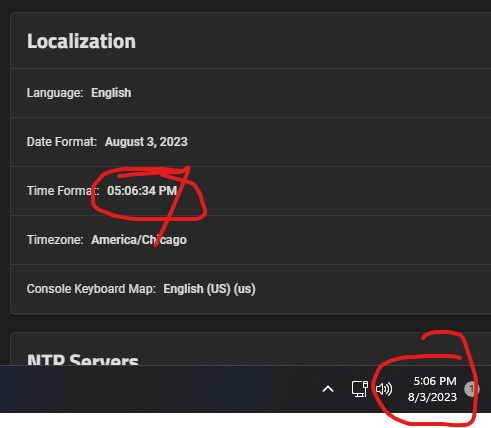Click the English language value

[x=111, y=93]
